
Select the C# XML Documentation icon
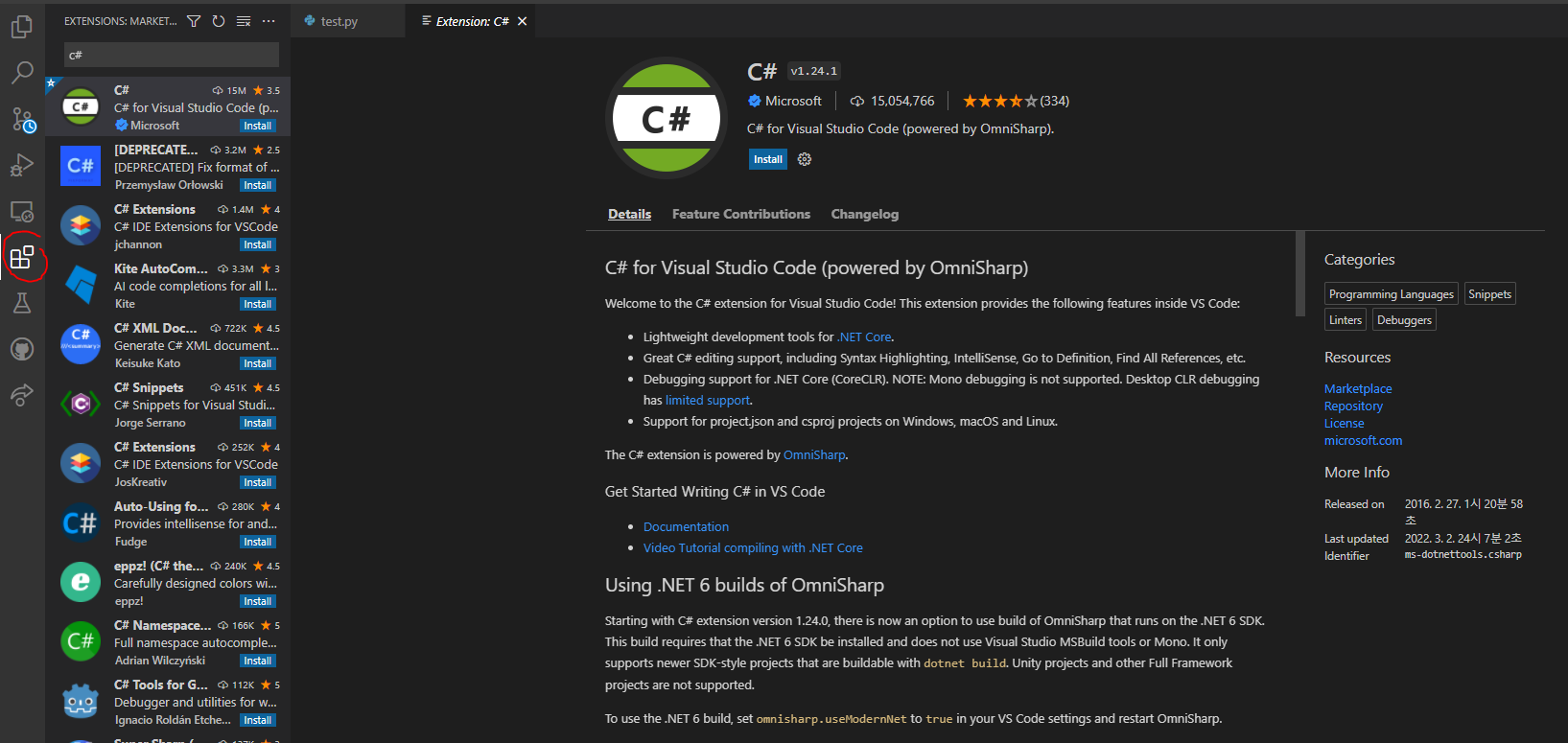pyautogui.click(x=81, y=344)
